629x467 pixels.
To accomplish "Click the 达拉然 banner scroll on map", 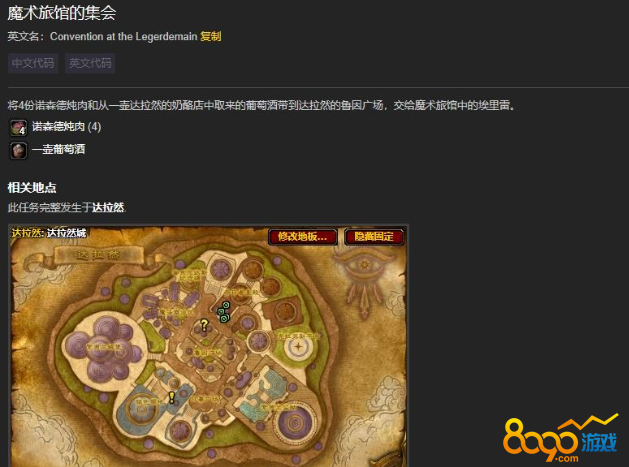I will [99, 255].
